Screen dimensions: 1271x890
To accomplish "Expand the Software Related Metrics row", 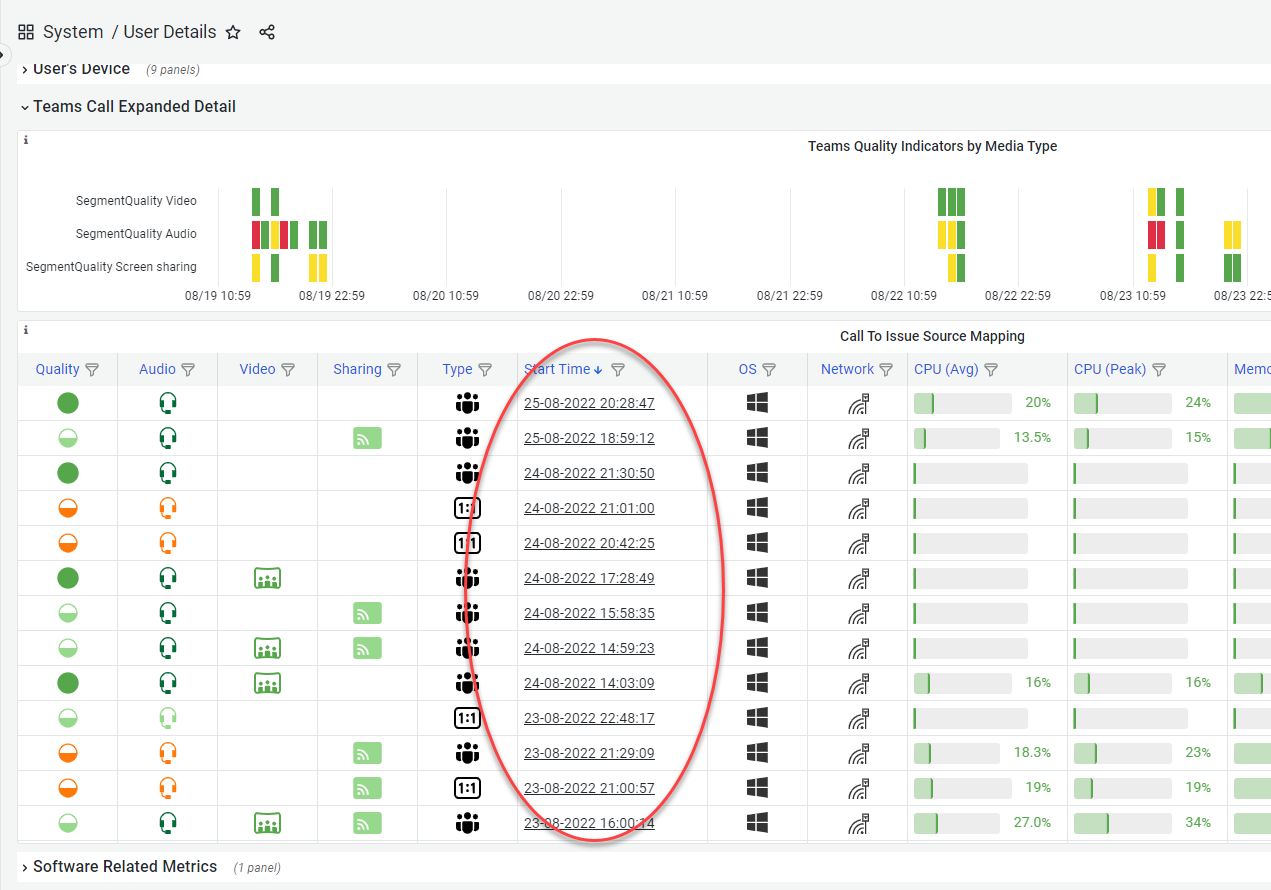I will pos(125,867).
